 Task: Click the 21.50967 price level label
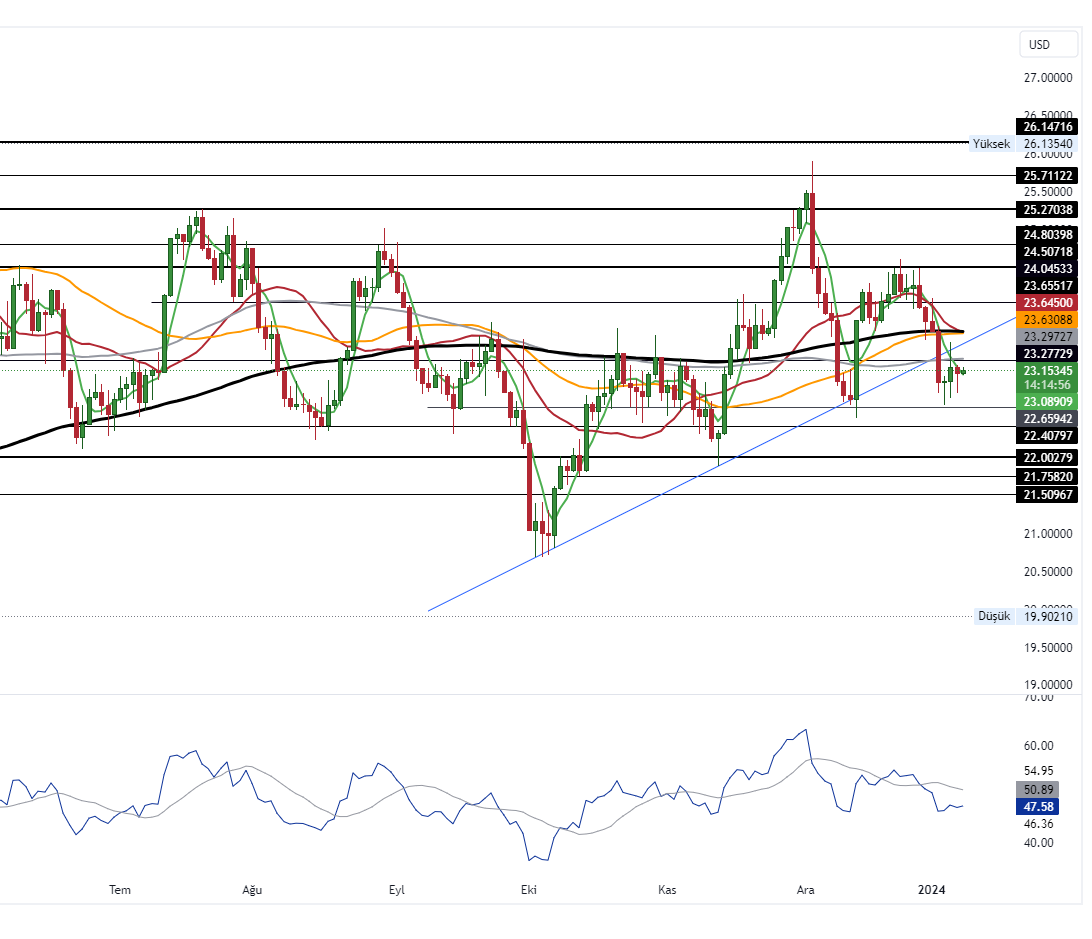point(1047,495)
